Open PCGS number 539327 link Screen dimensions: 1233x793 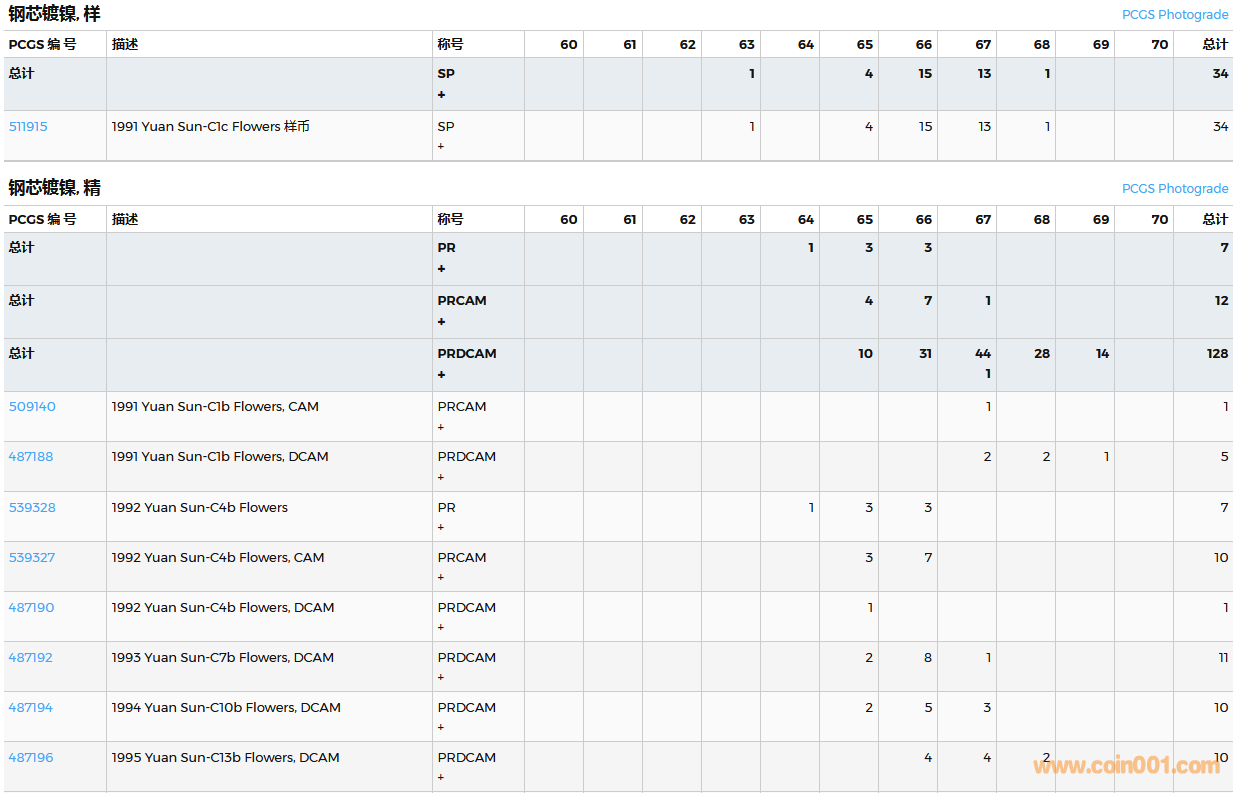pyautogui.click(x=32, y=558)
